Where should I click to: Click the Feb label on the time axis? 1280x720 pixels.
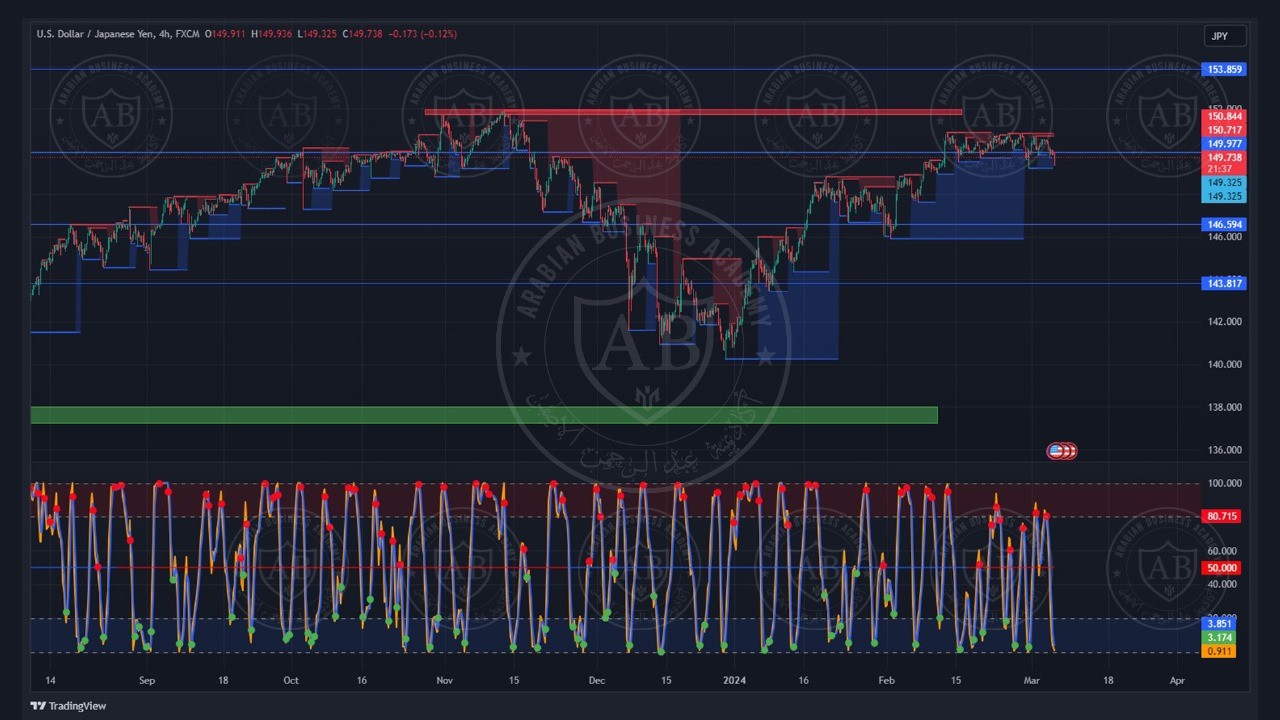pos(886,680)
